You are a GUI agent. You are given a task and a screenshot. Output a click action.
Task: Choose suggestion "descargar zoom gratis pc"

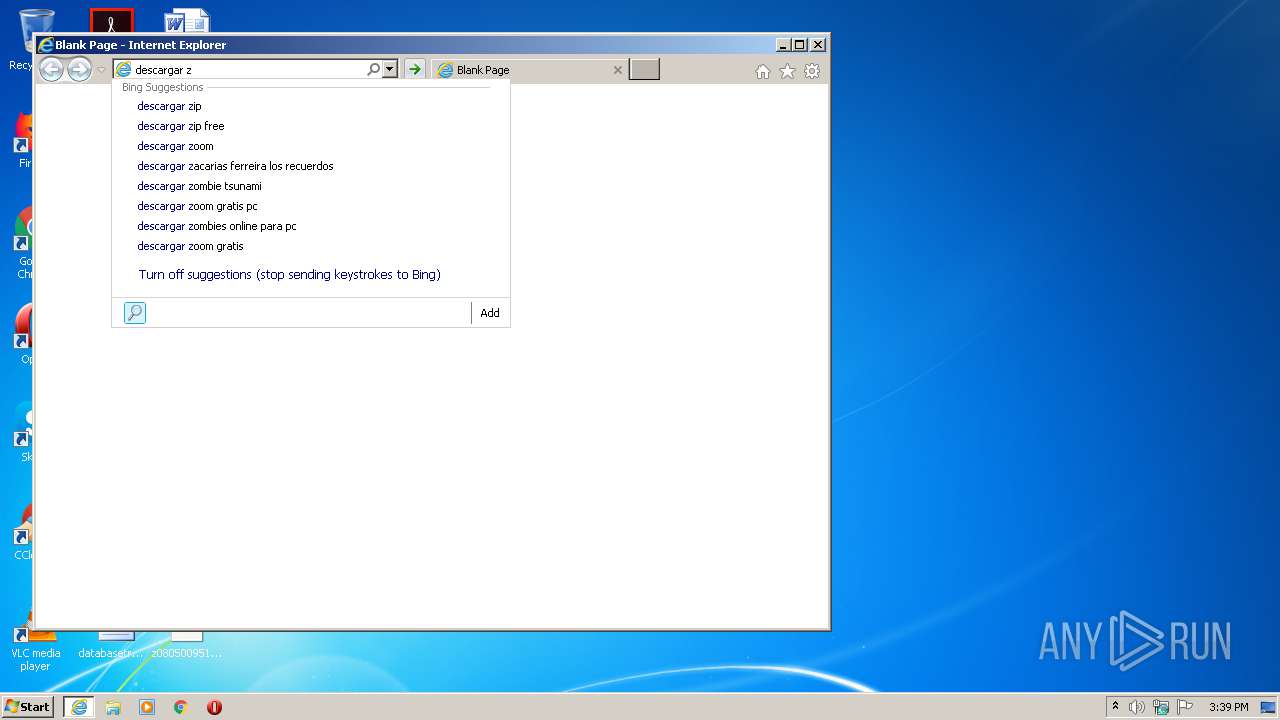[197, 206]
